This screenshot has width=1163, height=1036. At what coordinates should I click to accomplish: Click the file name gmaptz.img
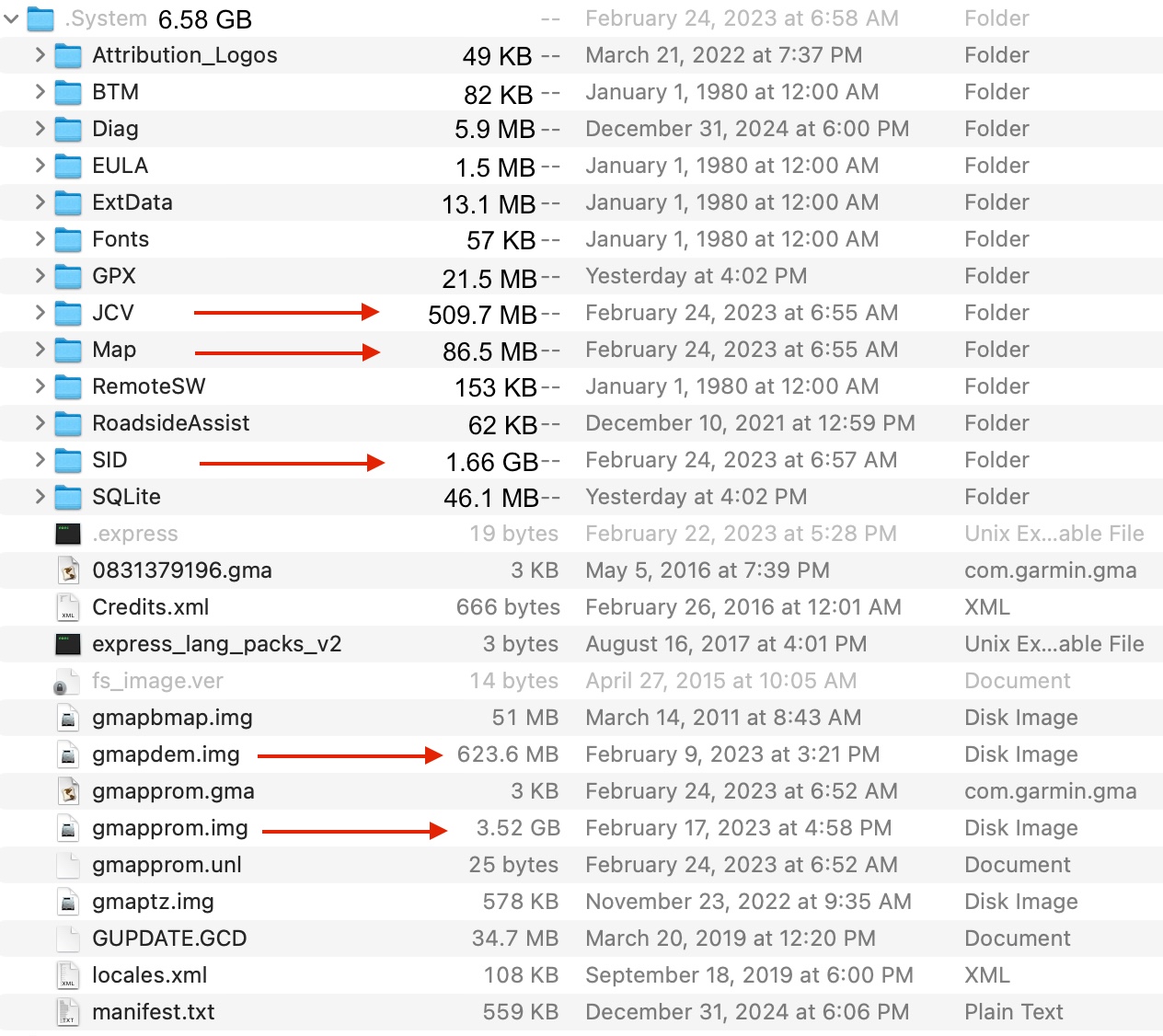pos(153,902)
